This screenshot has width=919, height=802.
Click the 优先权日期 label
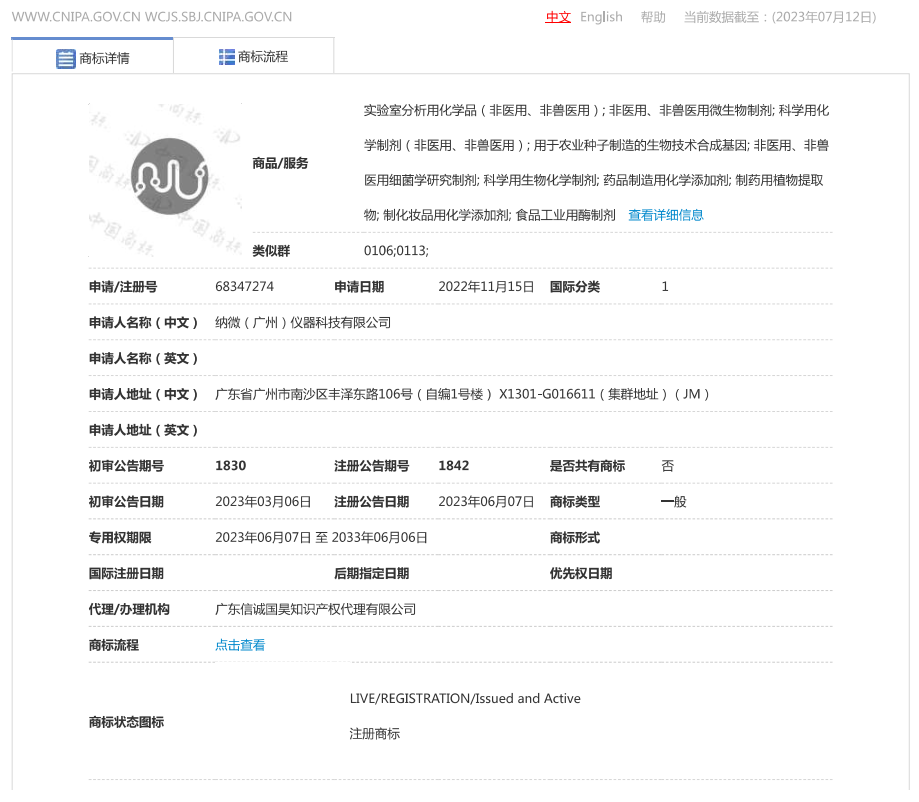coord(581,573)
